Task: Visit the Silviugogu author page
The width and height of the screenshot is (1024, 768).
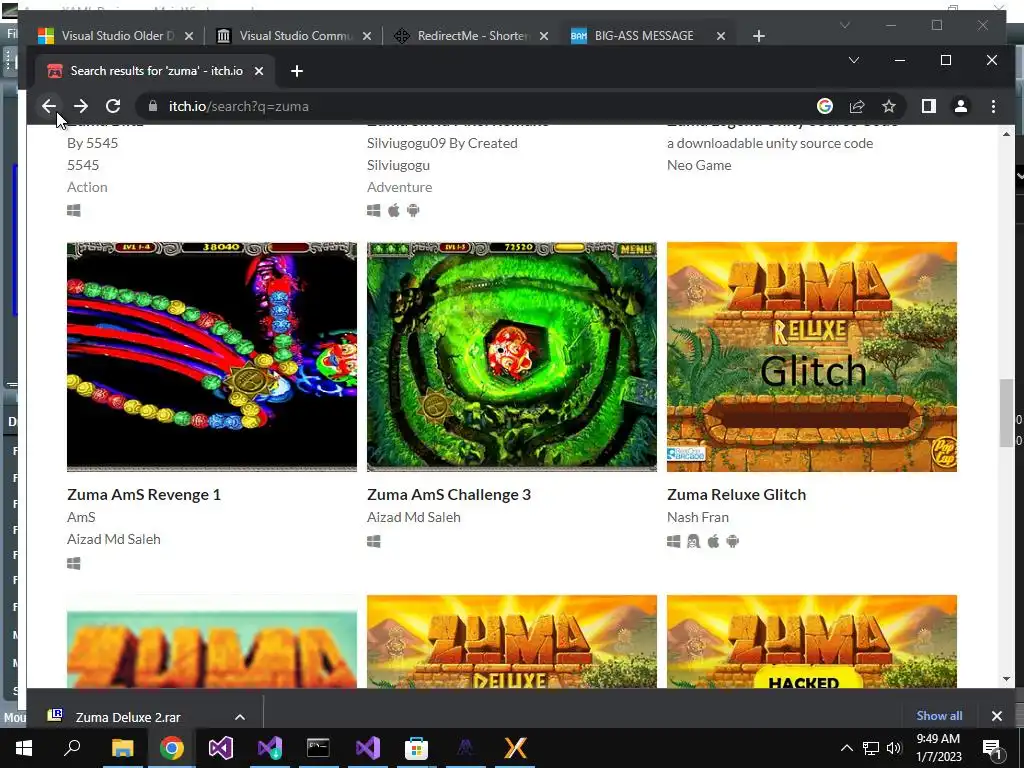Action: 398,165
